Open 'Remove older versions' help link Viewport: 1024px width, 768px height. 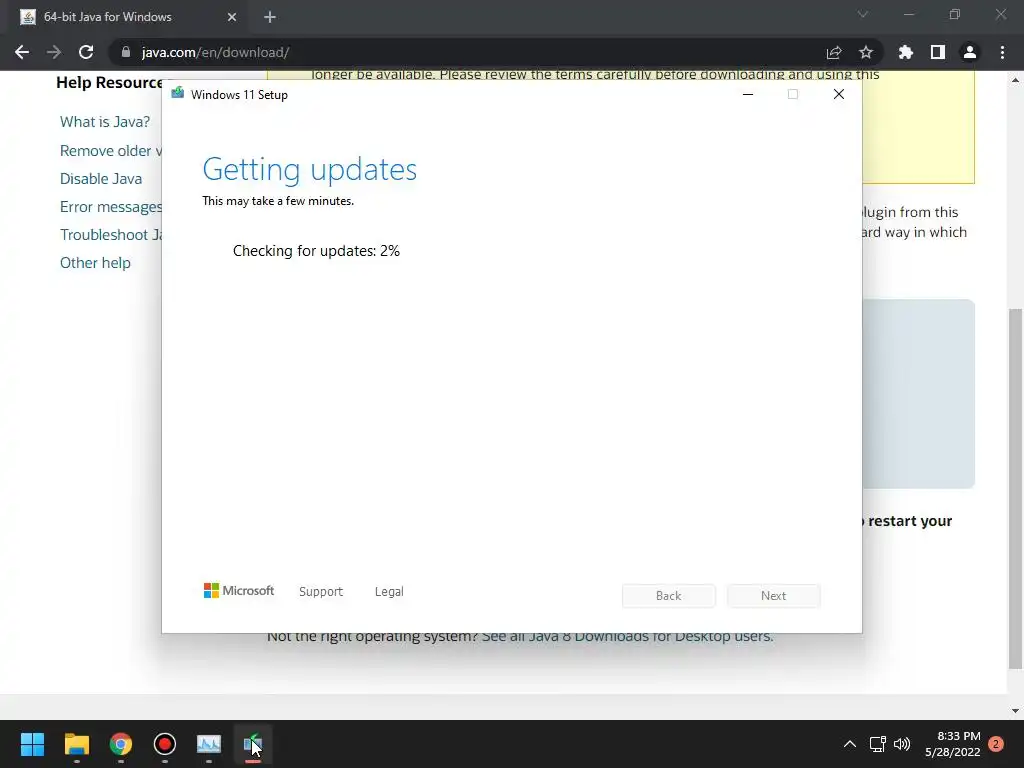(x=110, y=150)
